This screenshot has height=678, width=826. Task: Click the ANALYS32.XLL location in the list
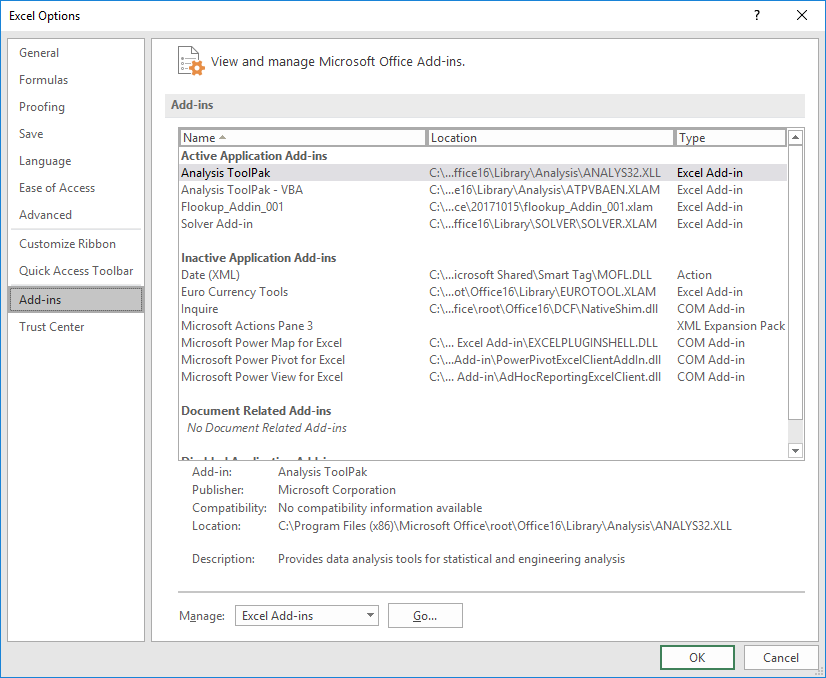coord(545,173)
